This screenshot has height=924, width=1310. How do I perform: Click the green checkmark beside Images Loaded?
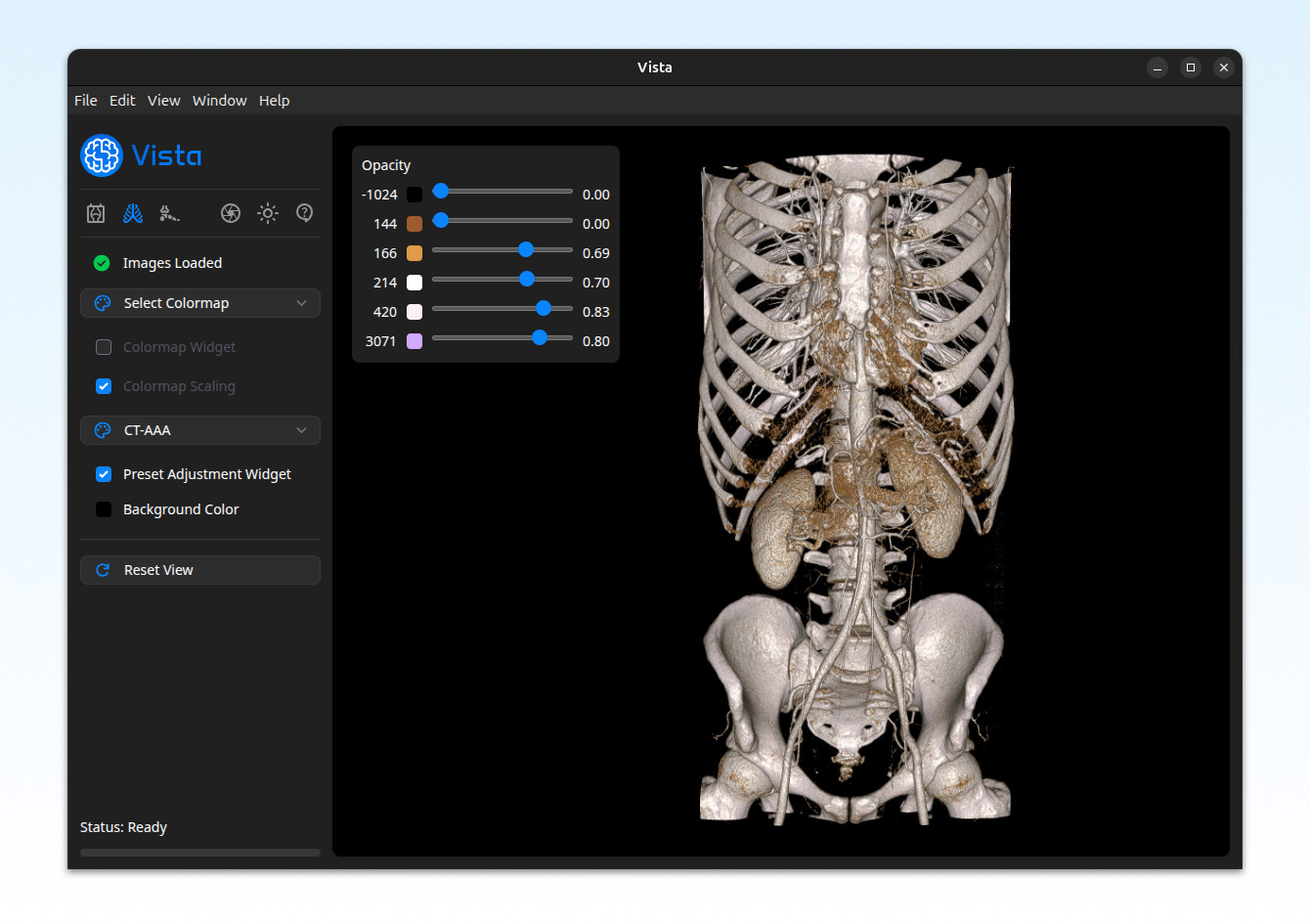pyautogui.click(x=101, y=262)
